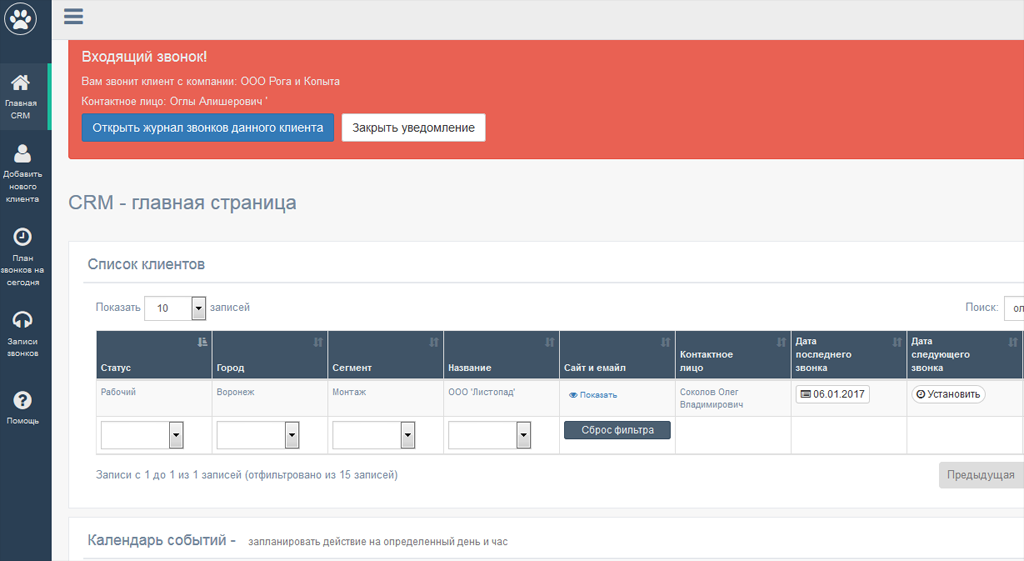Image resolution: width=1024 pixels, height=561 pixels.
Task: Click the company line ООО Рога и Копыта
Action: [210, 82]
